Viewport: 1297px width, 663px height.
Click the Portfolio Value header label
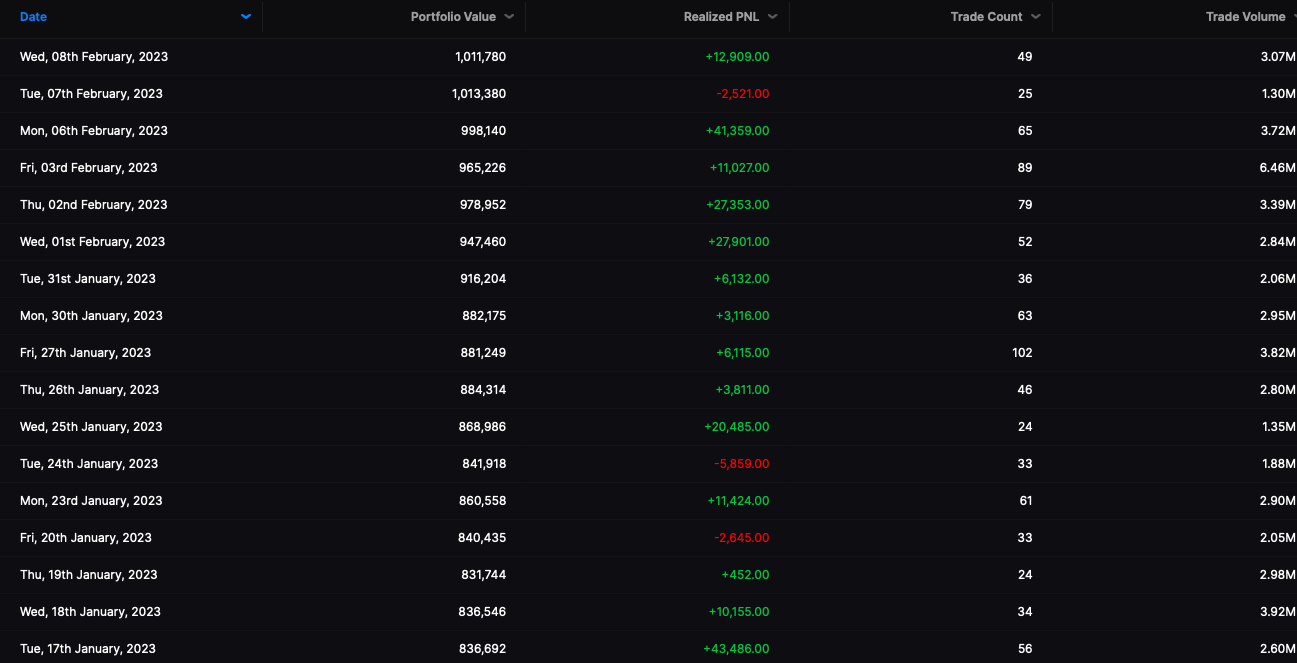pos(453,17)
